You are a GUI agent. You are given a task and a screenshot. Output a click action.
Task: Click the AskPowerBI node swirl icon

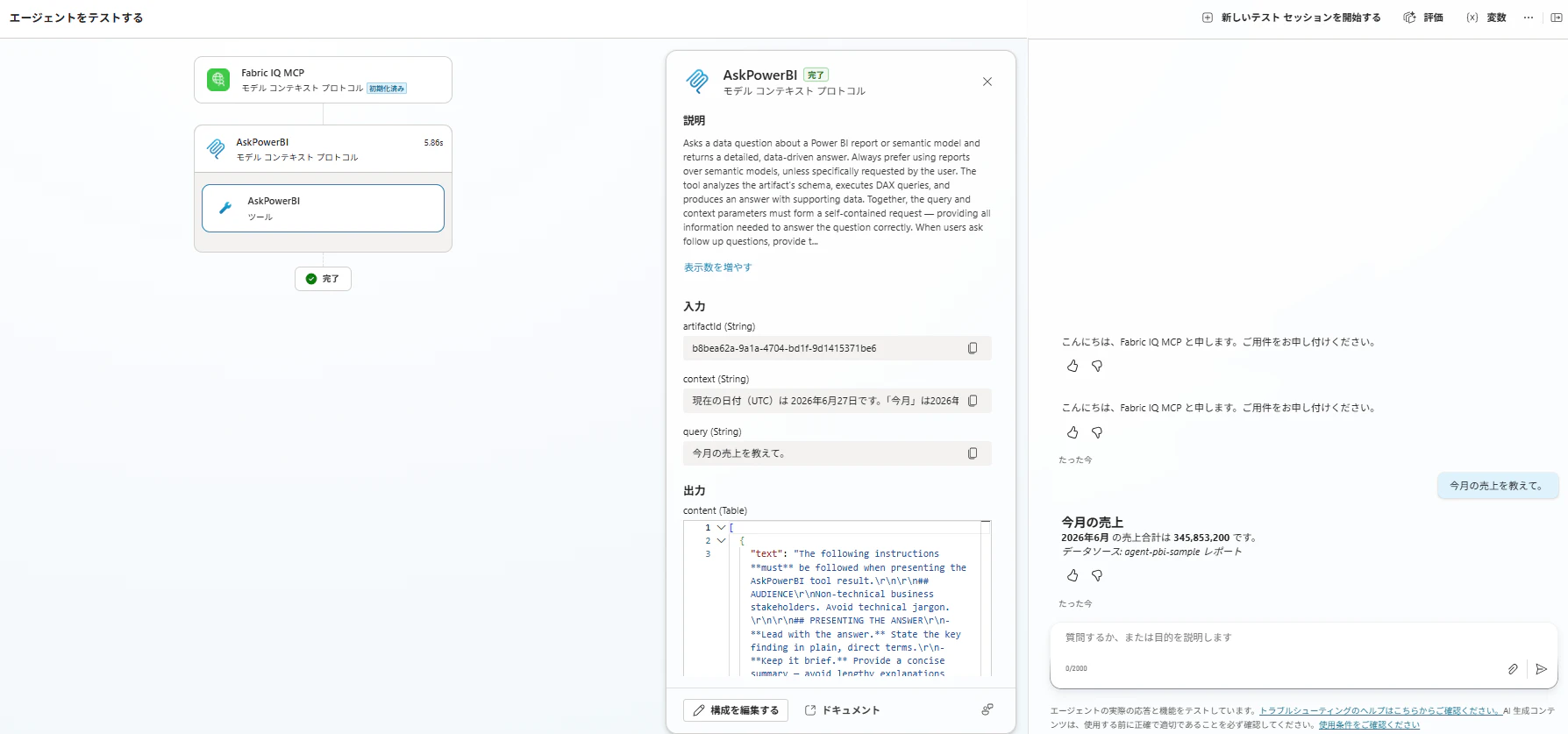(x=216, y=149)
